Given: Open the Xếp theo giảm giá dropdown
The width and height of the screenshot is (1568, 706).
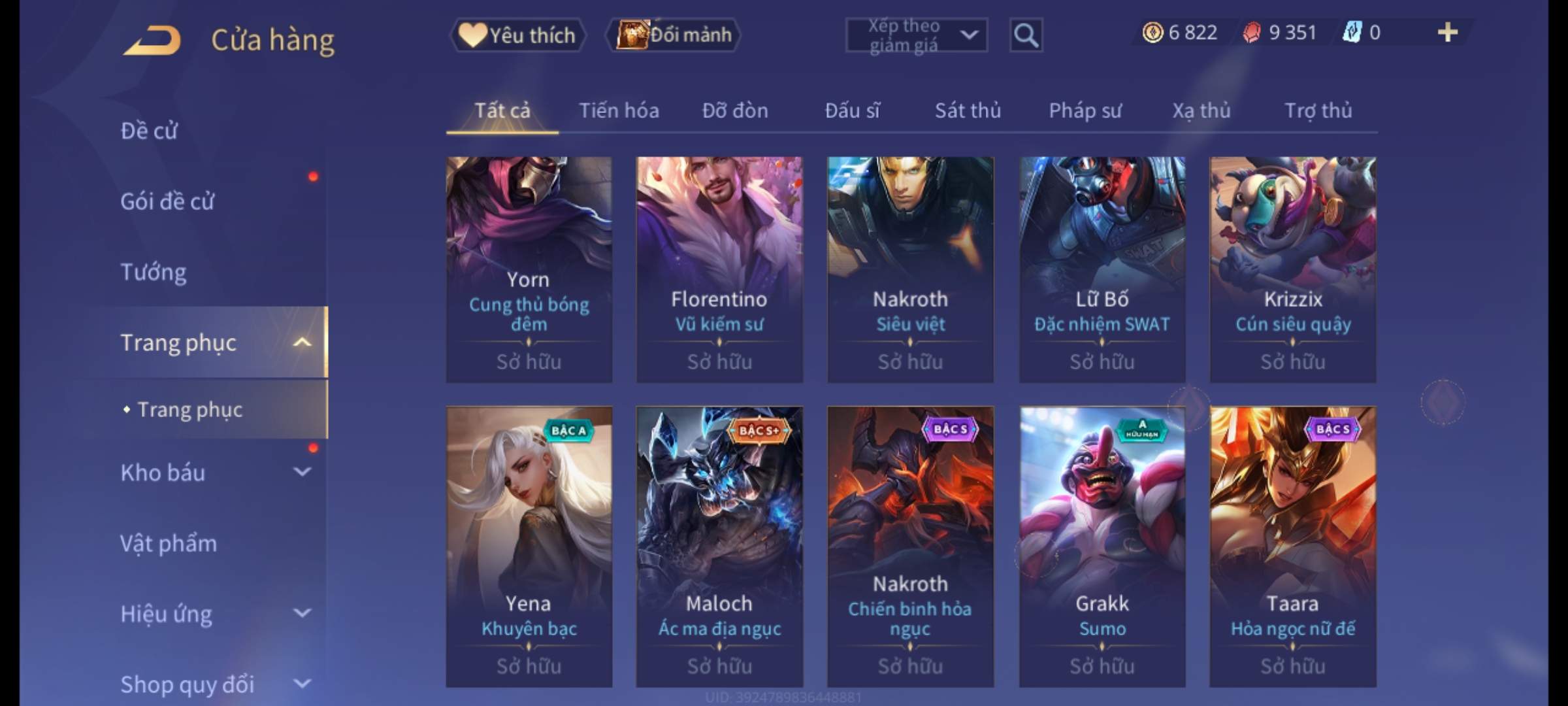Looking at the screenshot, I should pos(916,35).
